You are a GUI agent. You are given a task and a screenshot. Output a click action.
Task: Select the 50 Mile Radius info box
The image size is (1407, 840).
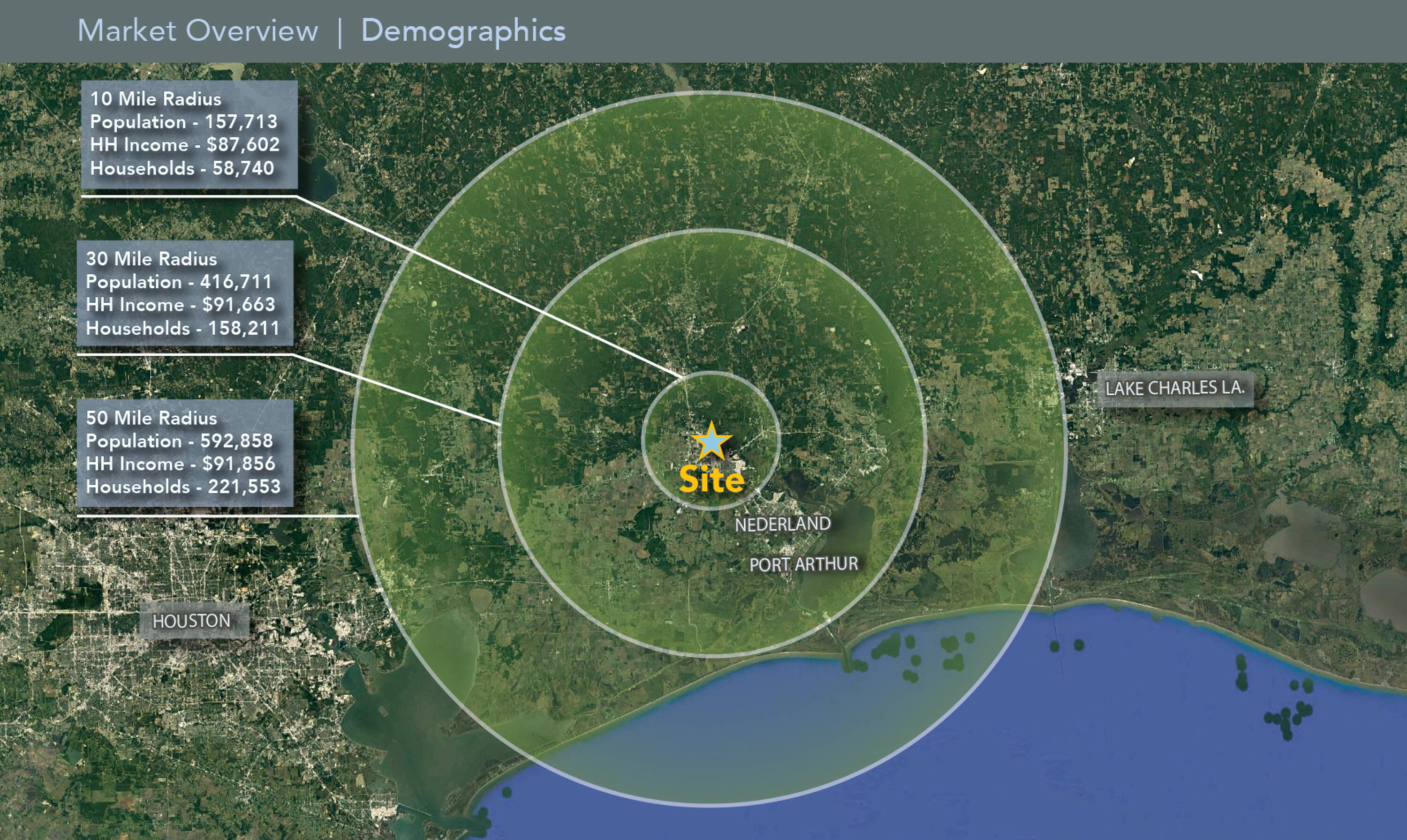point(185,453)
